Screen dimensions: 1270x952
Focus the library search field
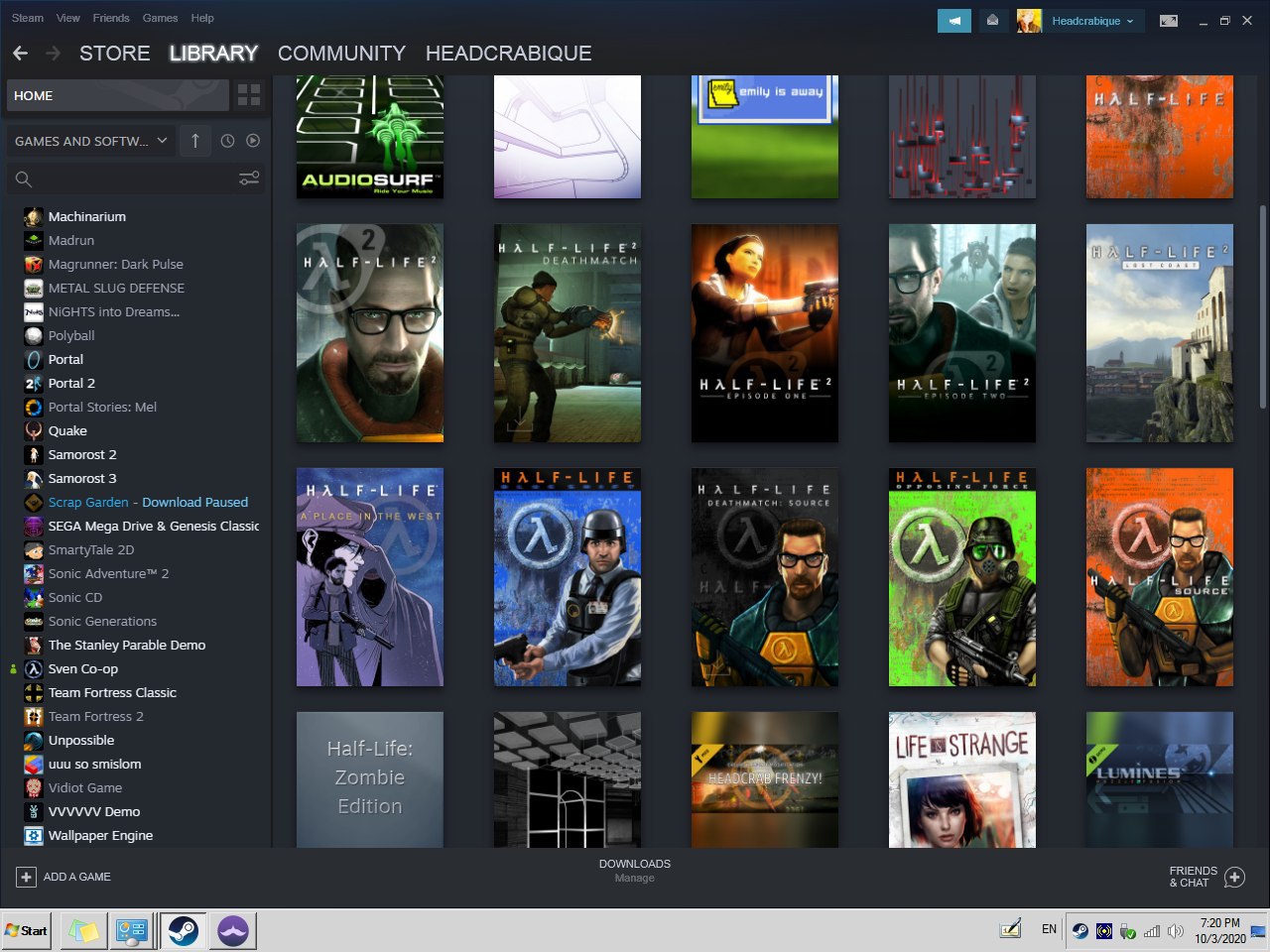(134, 179)
